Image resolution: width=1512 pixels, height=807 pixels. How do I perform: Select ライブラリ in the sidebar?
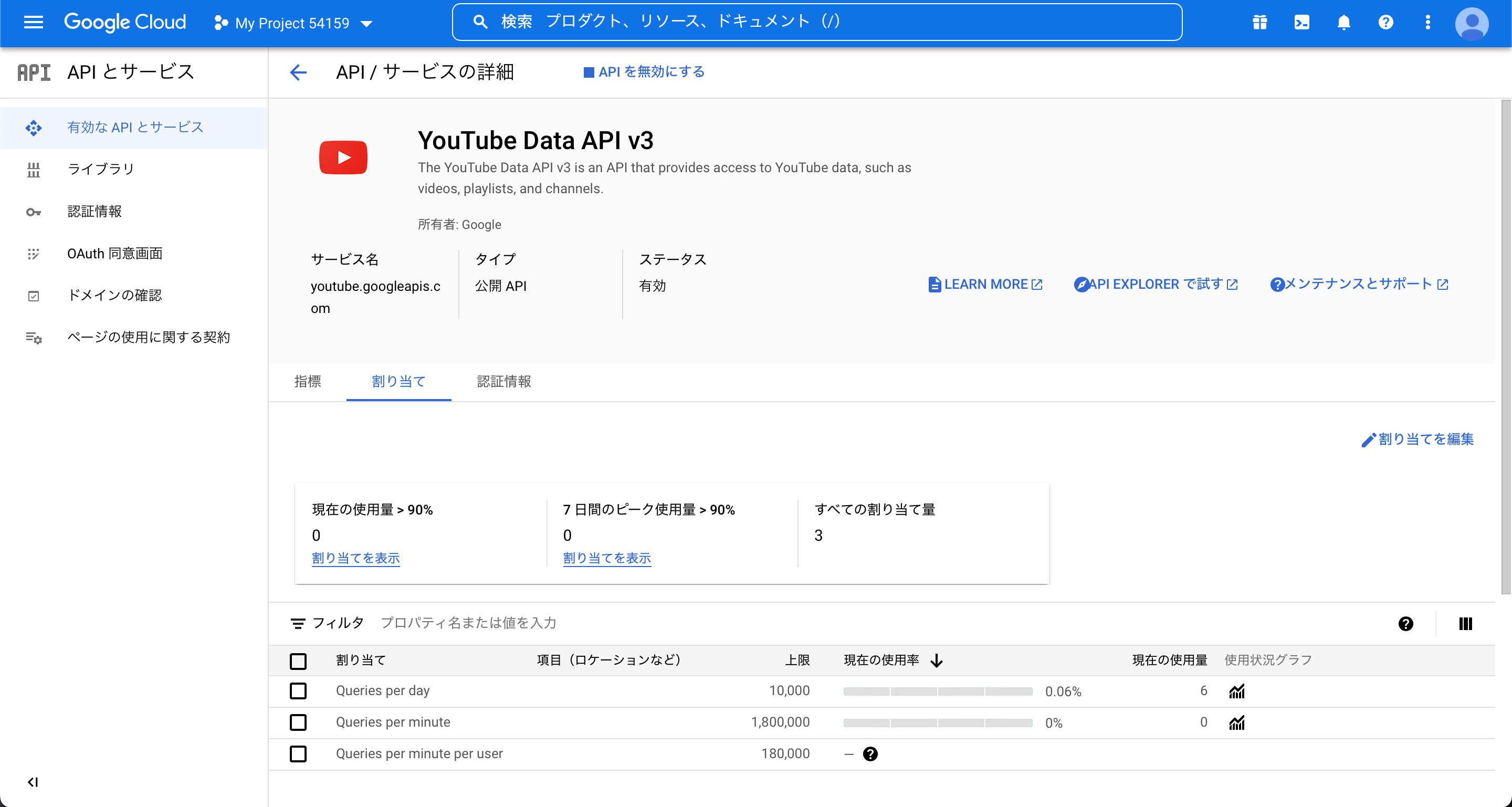[x=99, y=169]
